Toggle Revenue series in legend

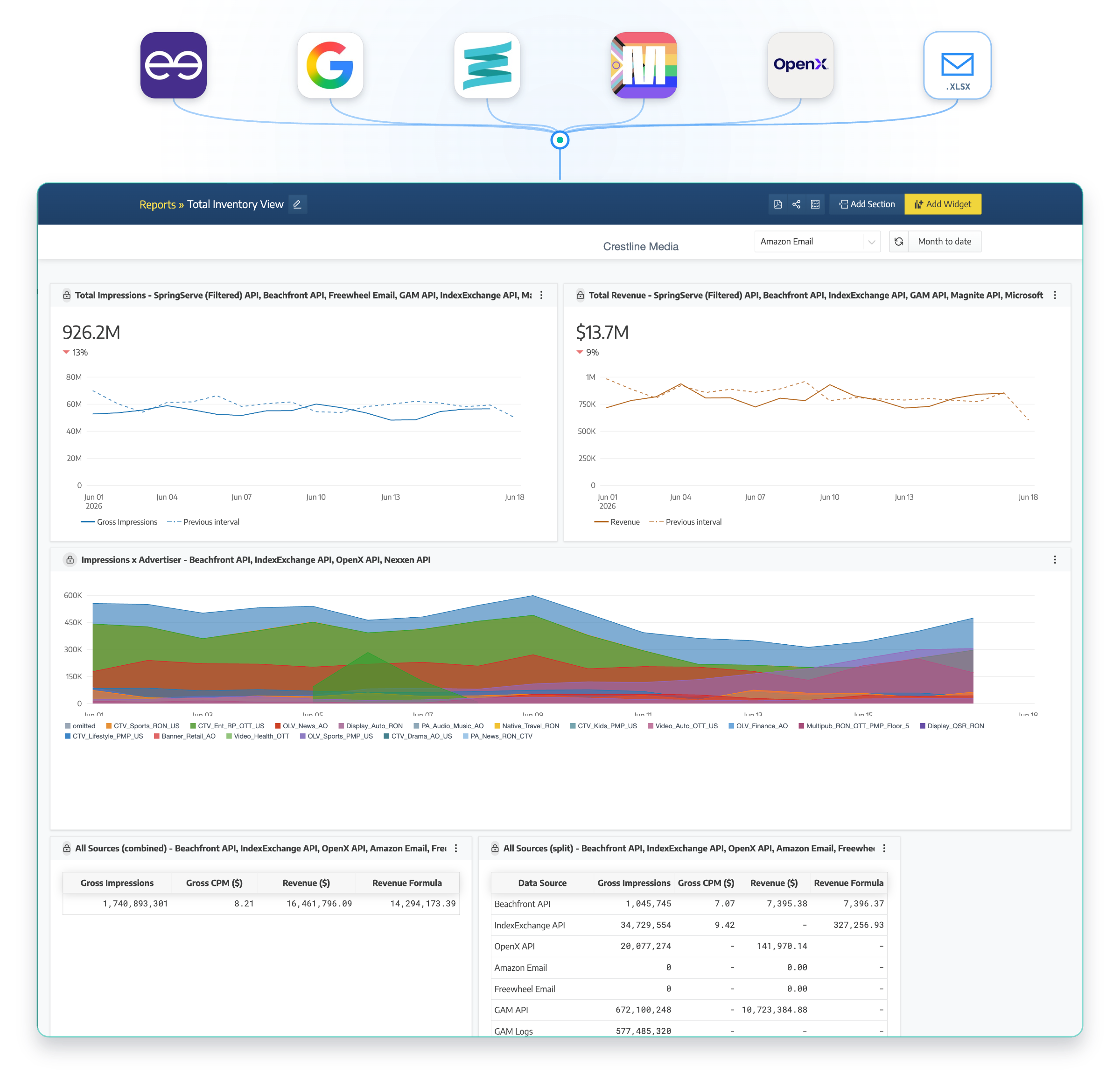click(x=617, y=522)
